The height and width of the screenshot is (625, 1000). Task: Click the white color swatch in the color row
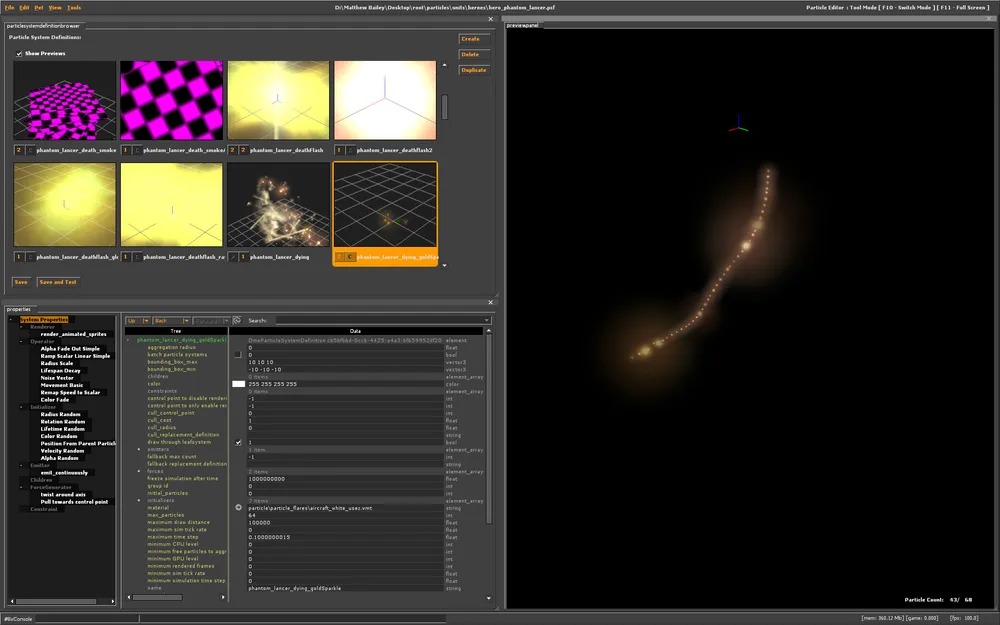tap(238, 384)
